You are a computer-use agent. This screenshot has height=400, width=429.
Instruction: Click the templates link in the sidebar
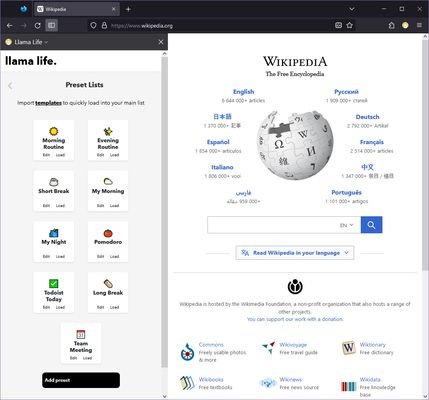click(48, 103)
